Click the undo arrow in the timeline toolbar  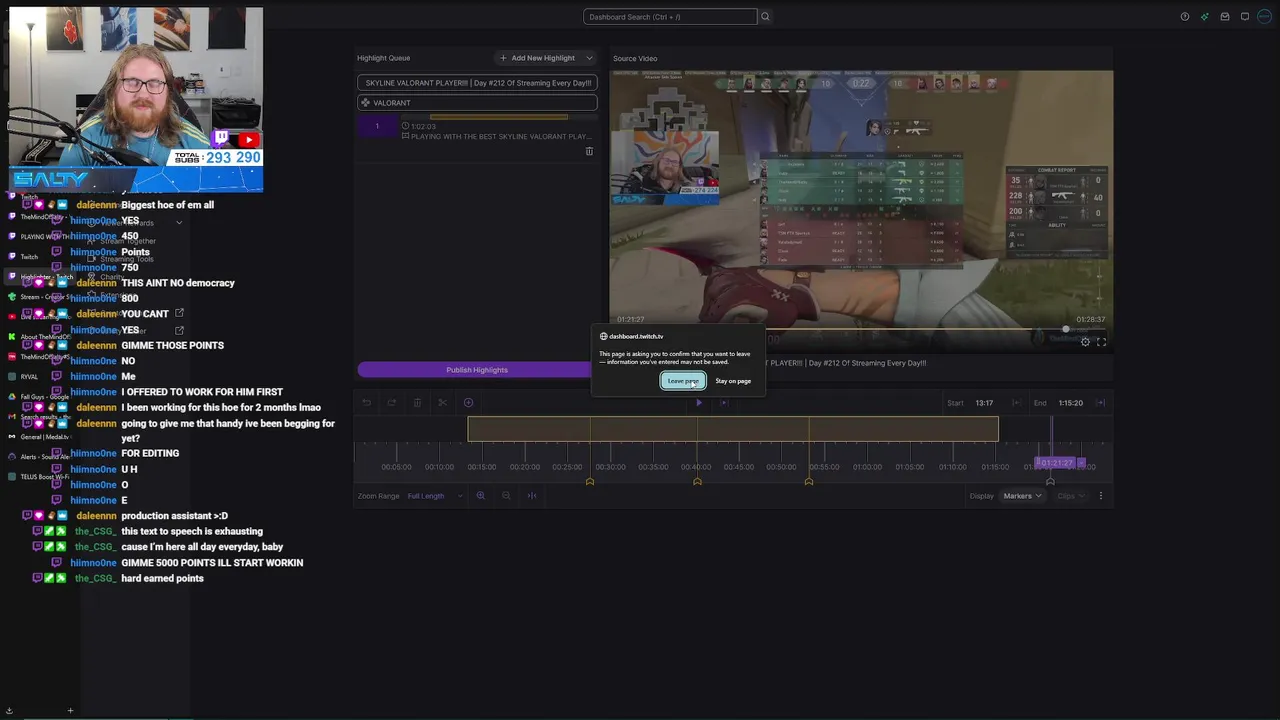(366, 403)
